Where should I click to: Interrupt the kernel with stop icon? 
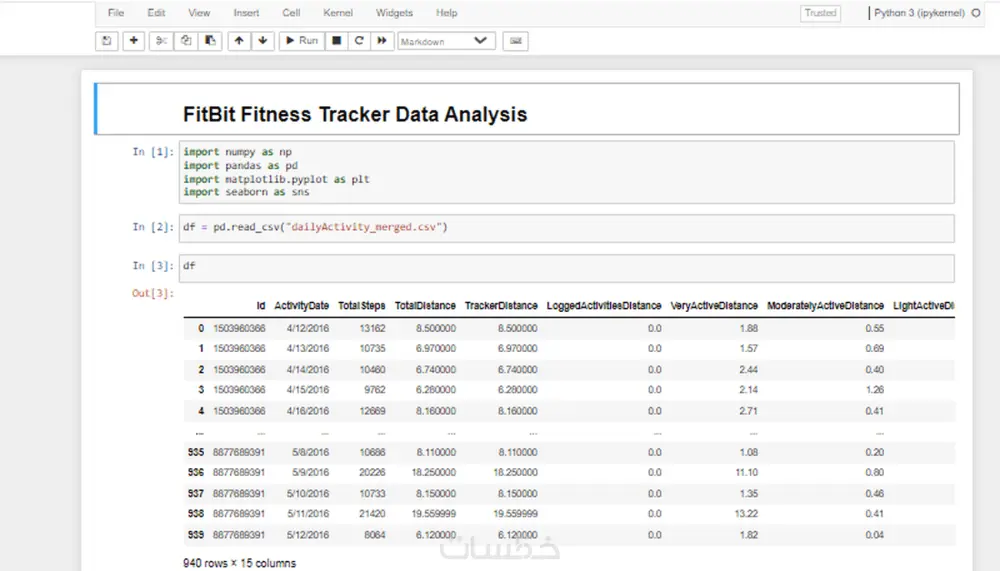336,41
